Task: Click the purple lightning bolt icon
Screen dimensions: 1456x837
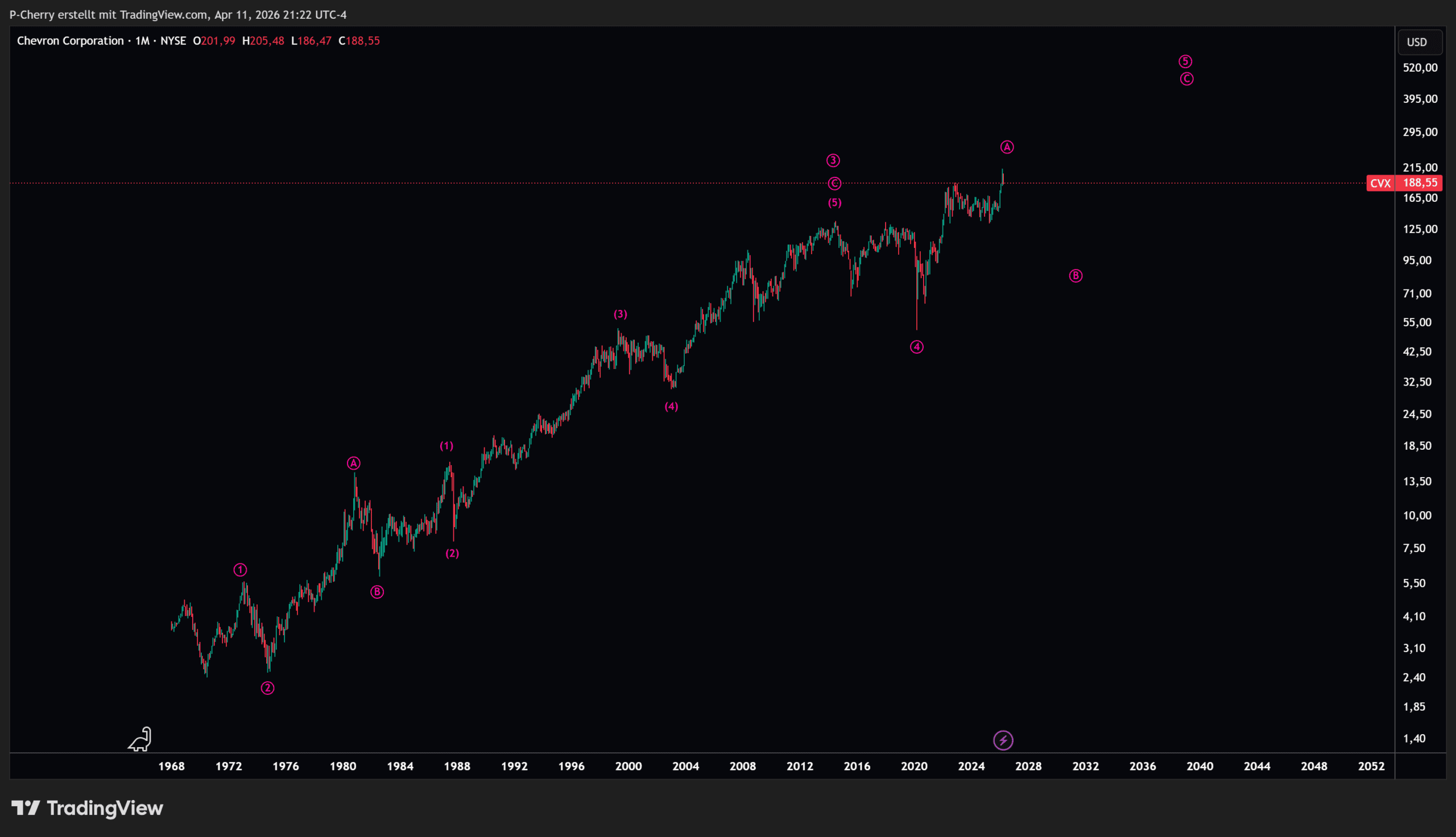Action: coord(1003,740)
